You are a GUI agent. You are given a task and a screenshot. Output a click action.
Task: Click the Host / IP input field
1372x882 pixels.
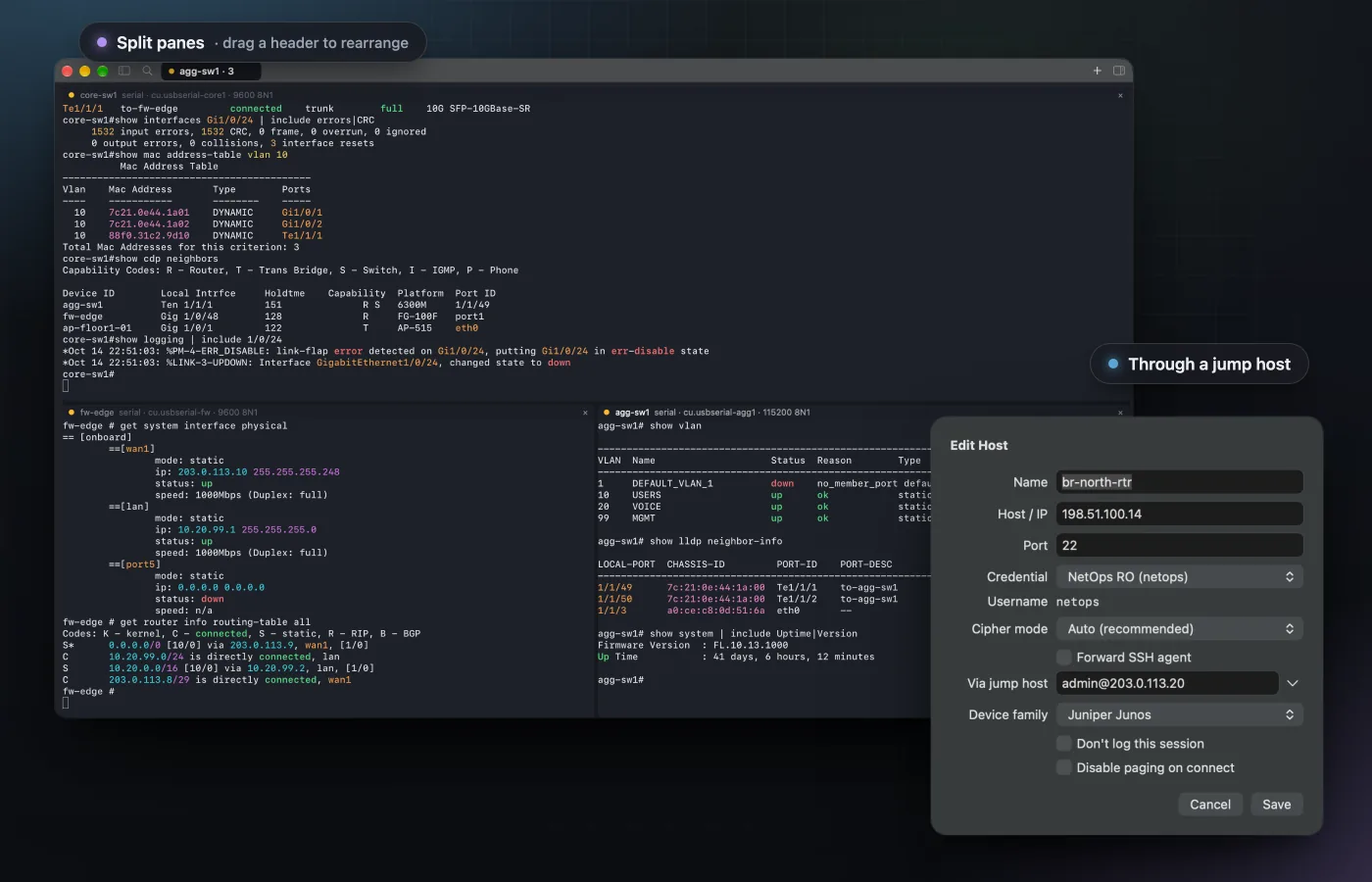click(1180, 514)
